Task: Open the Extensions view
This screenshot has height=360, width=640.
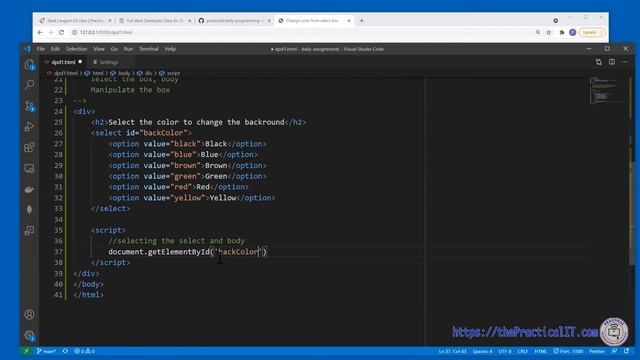Action: (29, 147)
